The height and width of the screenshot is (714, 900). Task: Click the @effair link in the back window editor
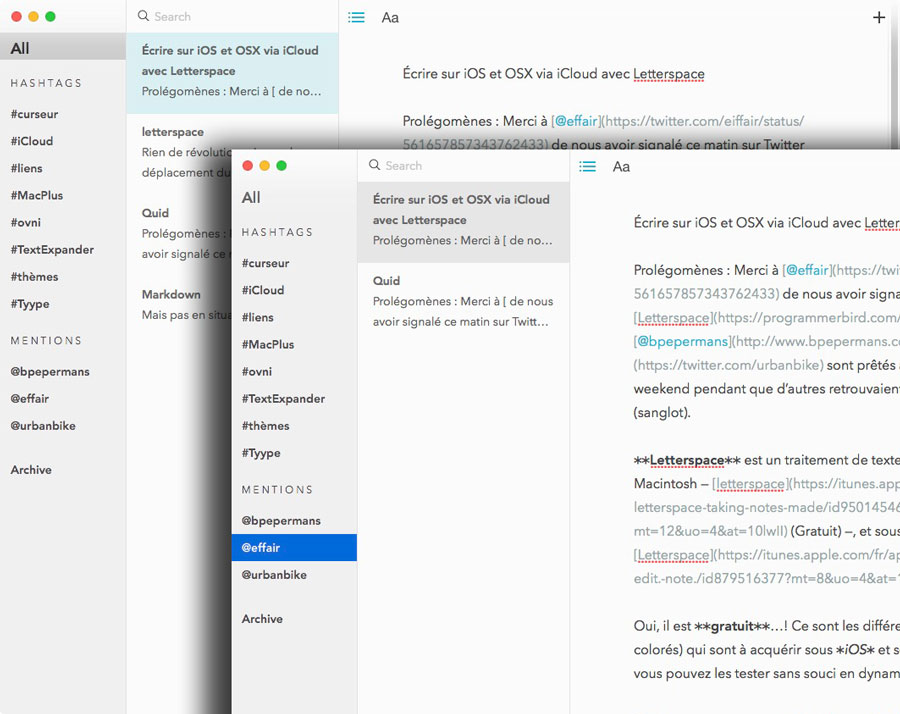pyautogui.click(x=576, y=121)
